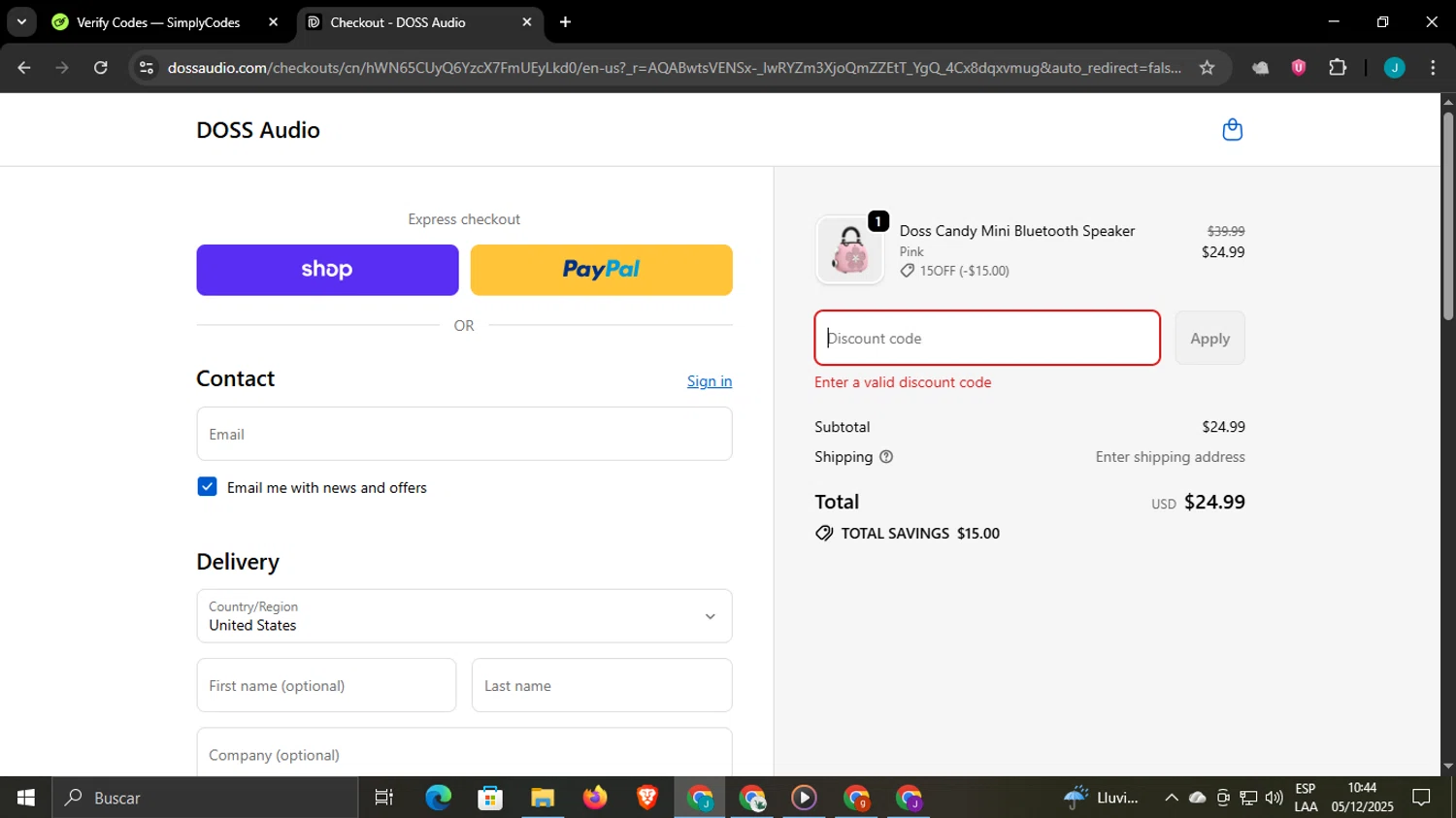The image size is (1456, 818).
Task: Reload the checkout page
Action: (x=101, y=68)
